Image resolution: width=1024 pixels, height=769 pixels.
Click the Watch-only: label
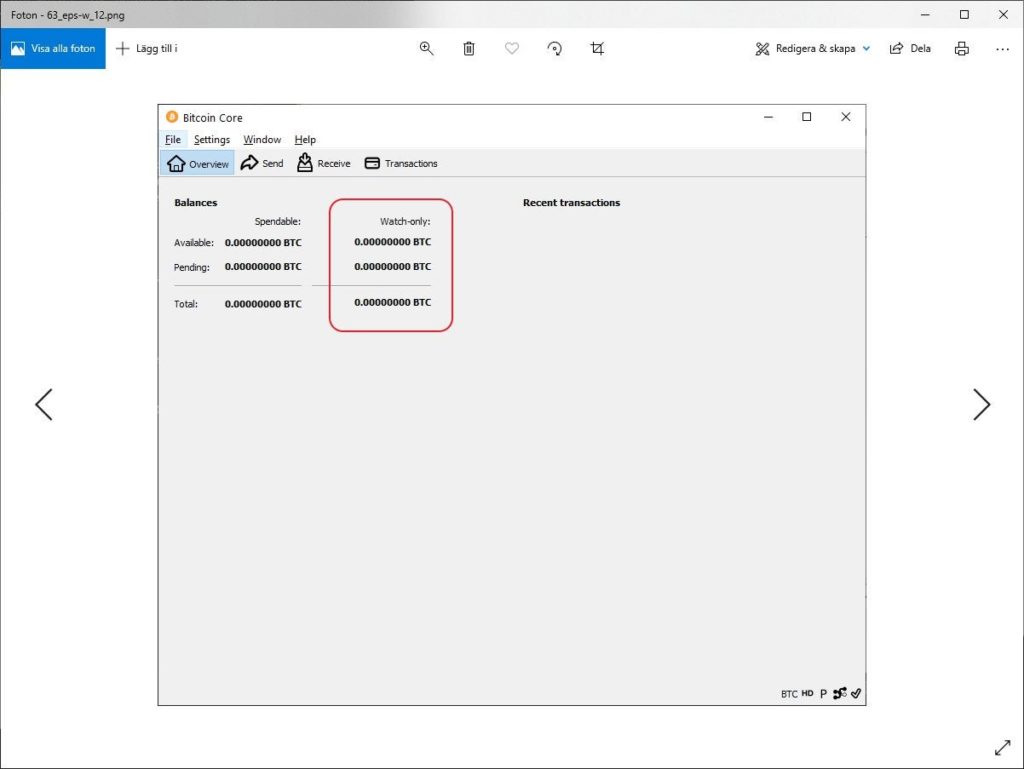tap(405, 221)
